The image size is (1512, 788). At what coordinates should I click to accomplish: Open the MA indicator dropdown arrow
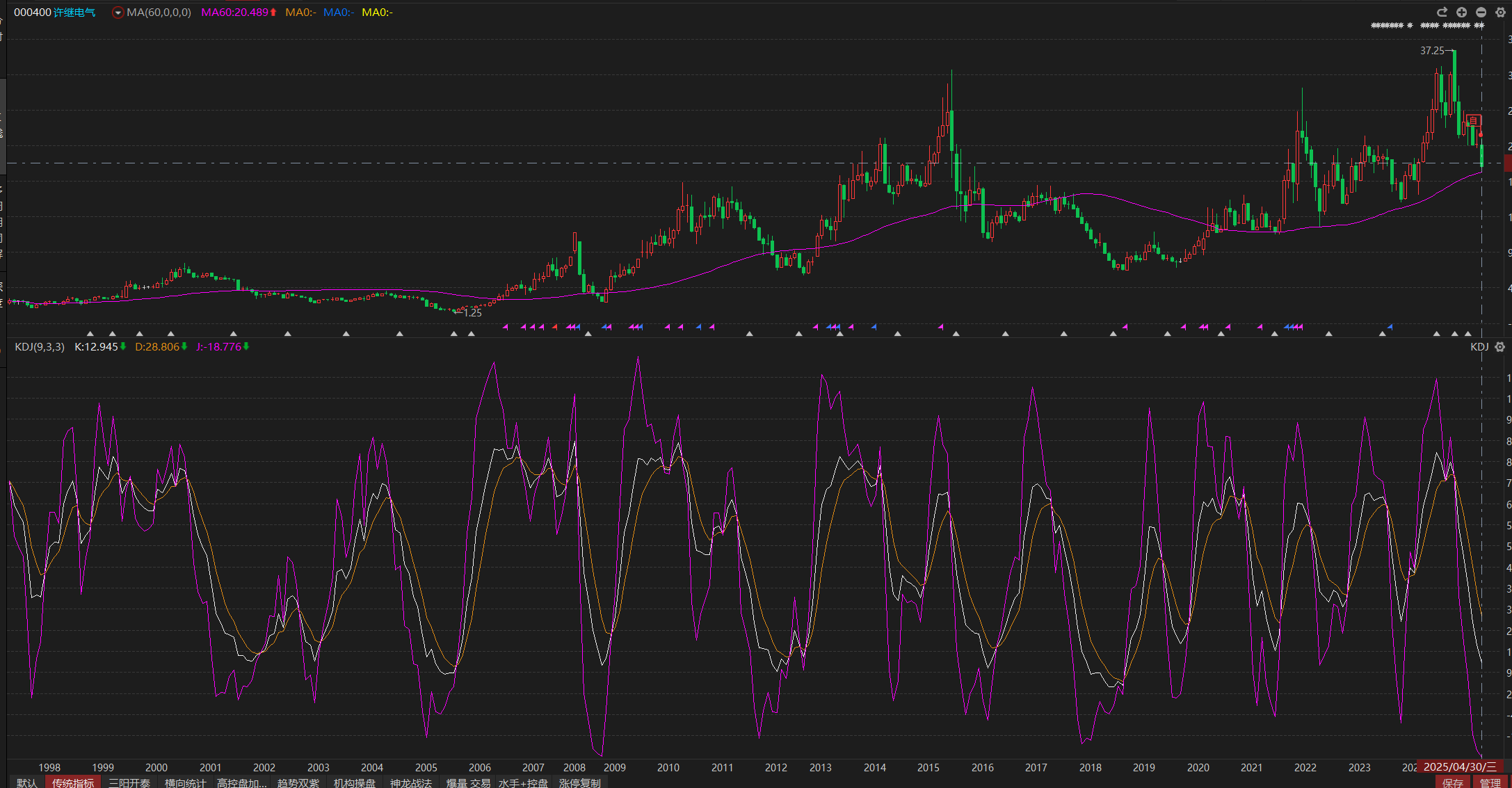118,13
